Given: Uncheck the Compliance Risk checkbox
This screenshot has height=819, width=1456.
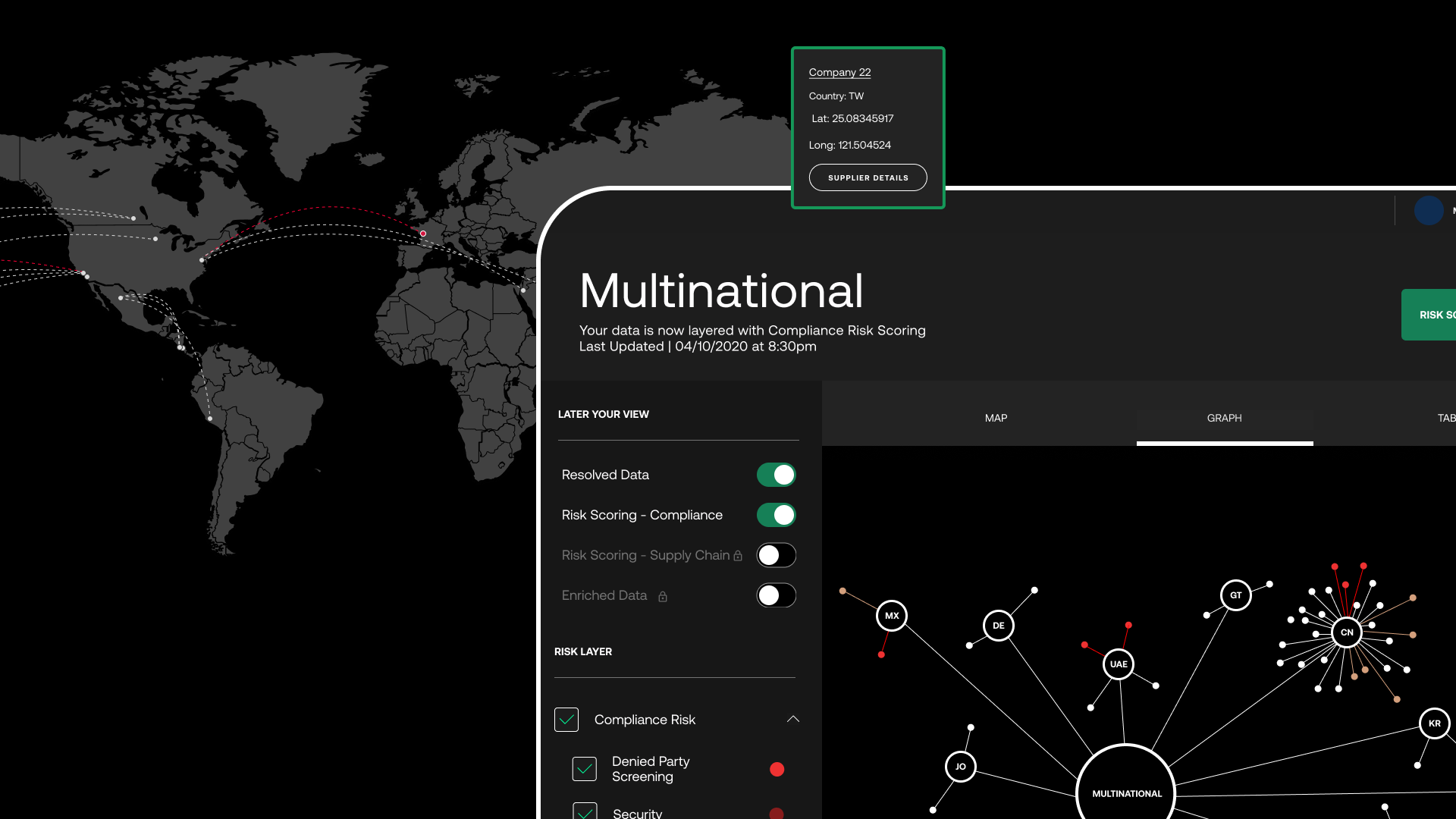Looking at the screenshot, I should point(566,720).
